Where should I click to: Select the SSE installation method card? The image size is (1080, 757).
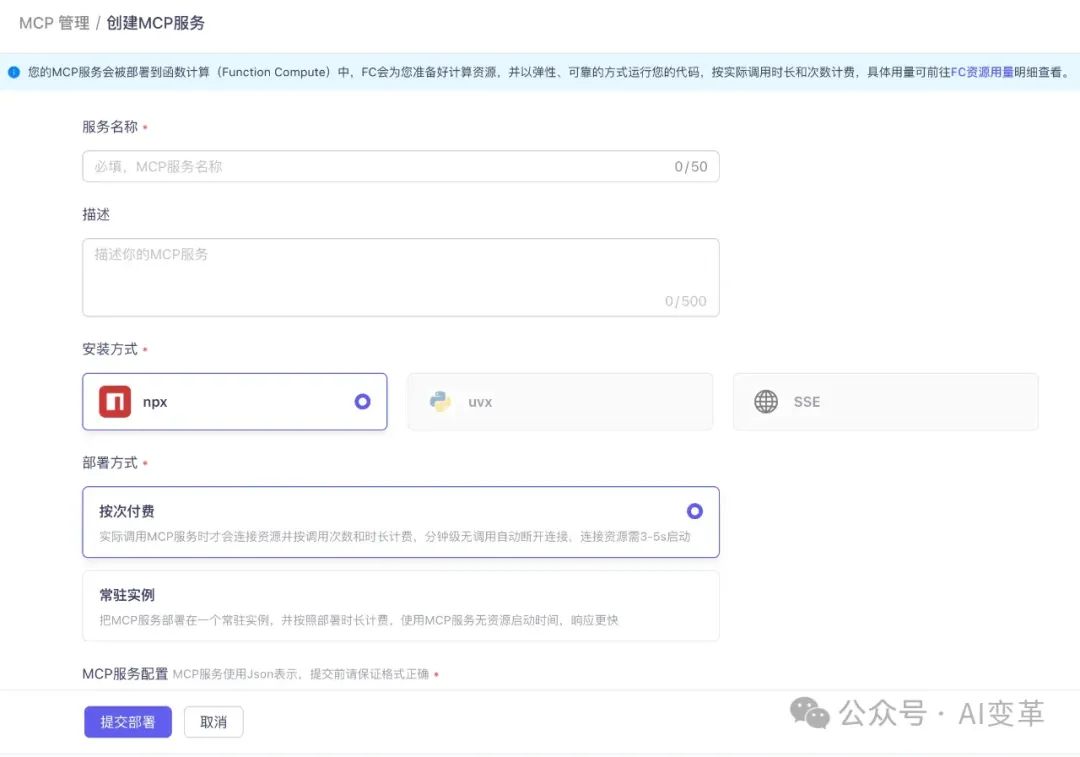coord(885,401)
